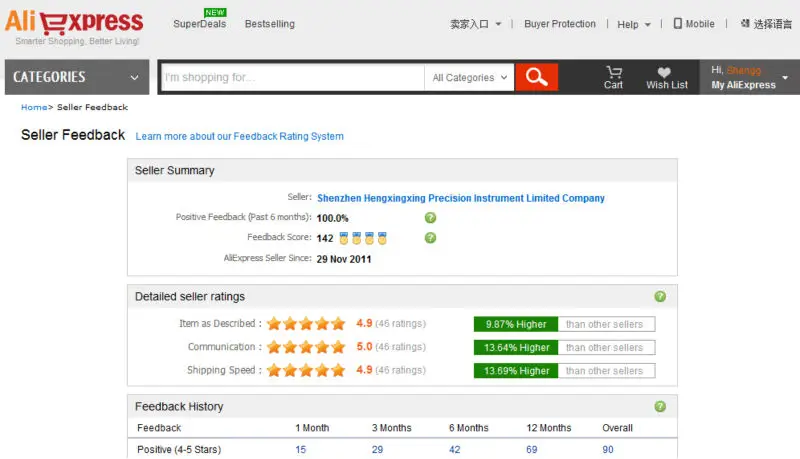Click help icon in Feedback History header
The height and width of the screenshot is (459, 800).
click(x=660, y=406)
